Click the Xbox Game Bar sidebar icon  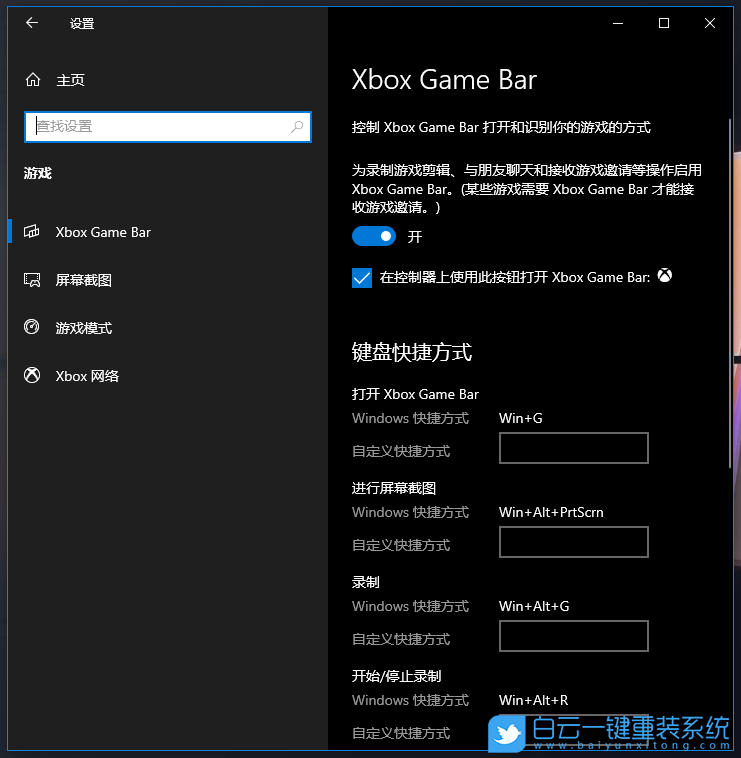click(x=32, y=232)
